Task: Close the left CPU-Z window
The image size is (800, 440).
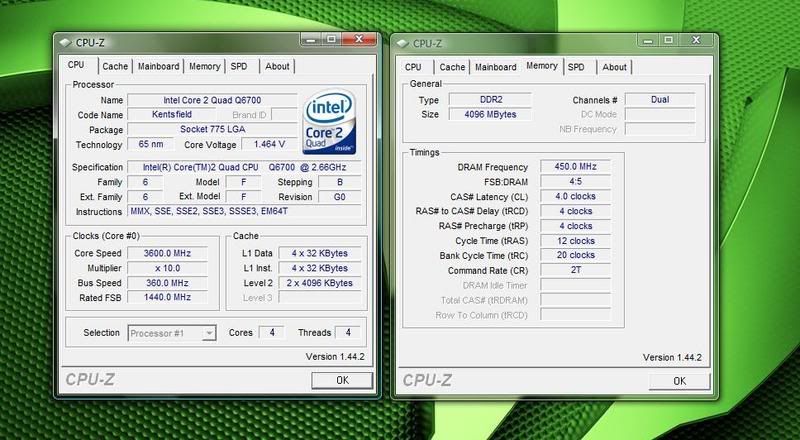Action: tap(359, 39)
